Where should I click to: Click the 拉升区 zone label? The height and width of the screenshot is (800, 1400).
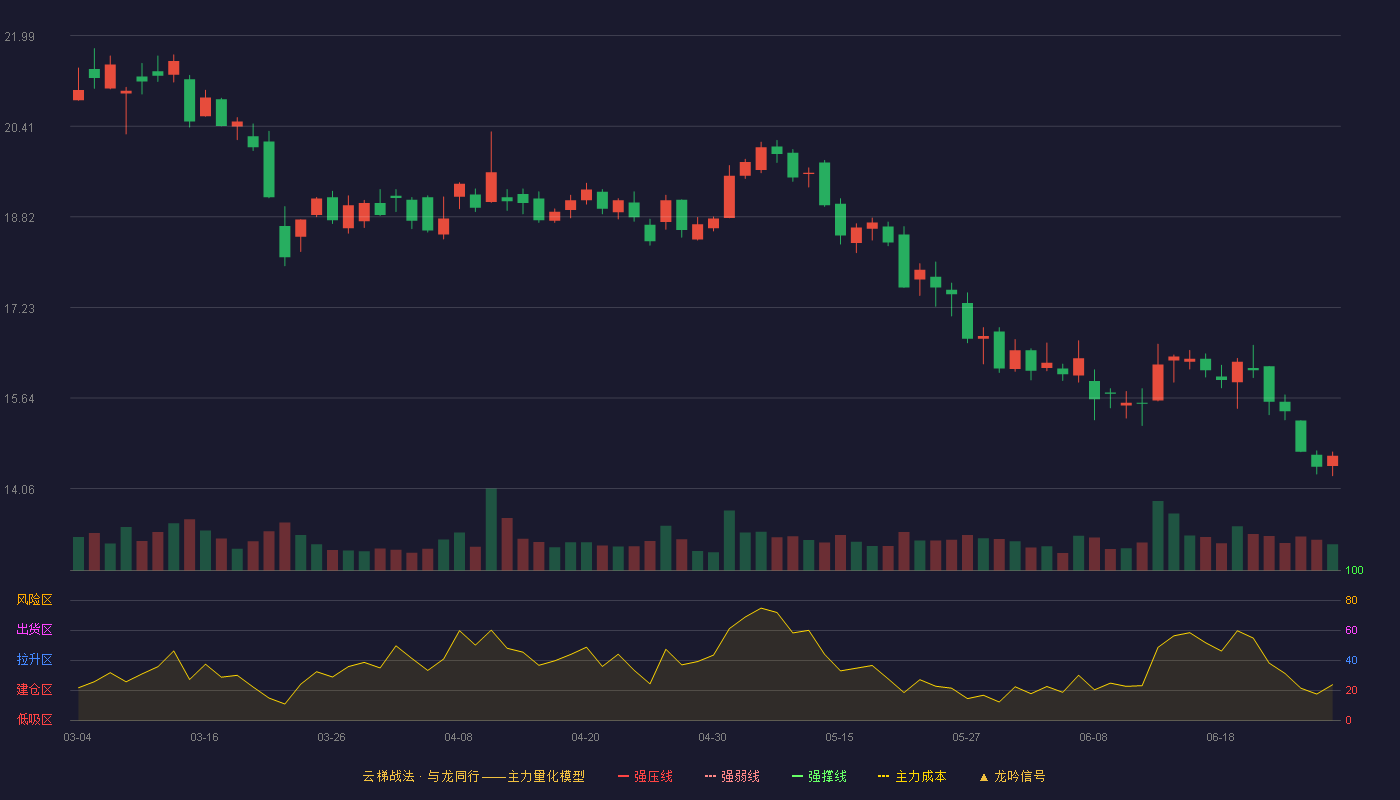click(x=34, y=660)
